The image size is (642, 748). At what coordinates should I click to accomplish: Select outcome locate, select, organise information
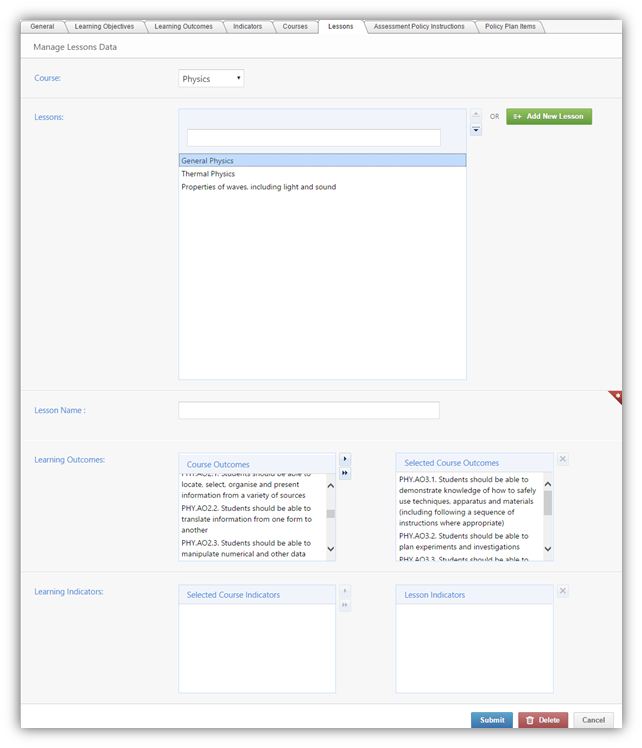point(252,487)
